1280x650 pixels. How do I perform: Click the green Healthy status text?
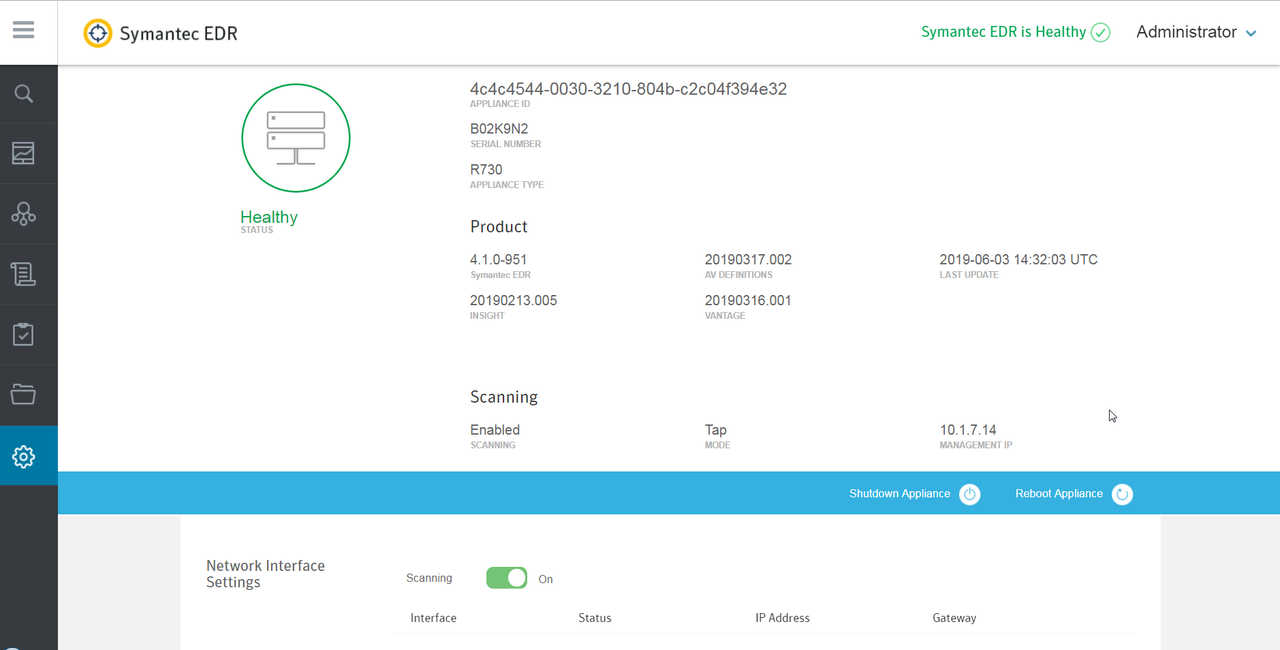269,217
